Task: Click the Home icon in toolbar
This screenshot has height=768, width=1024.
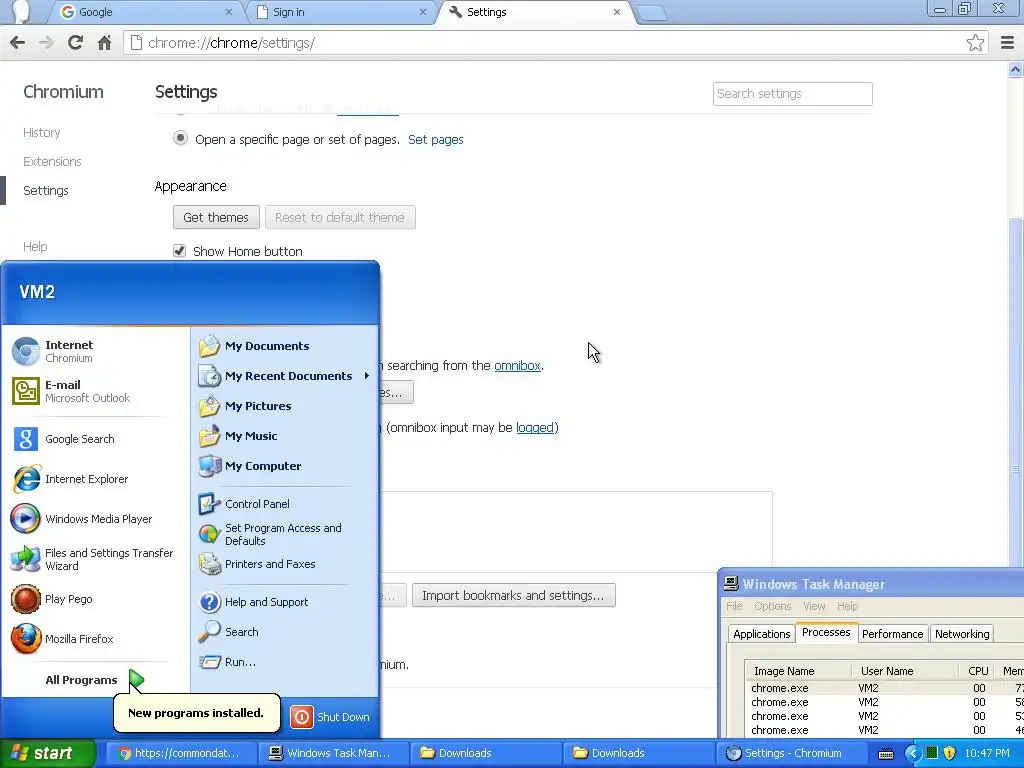Action: pos(104,43)
